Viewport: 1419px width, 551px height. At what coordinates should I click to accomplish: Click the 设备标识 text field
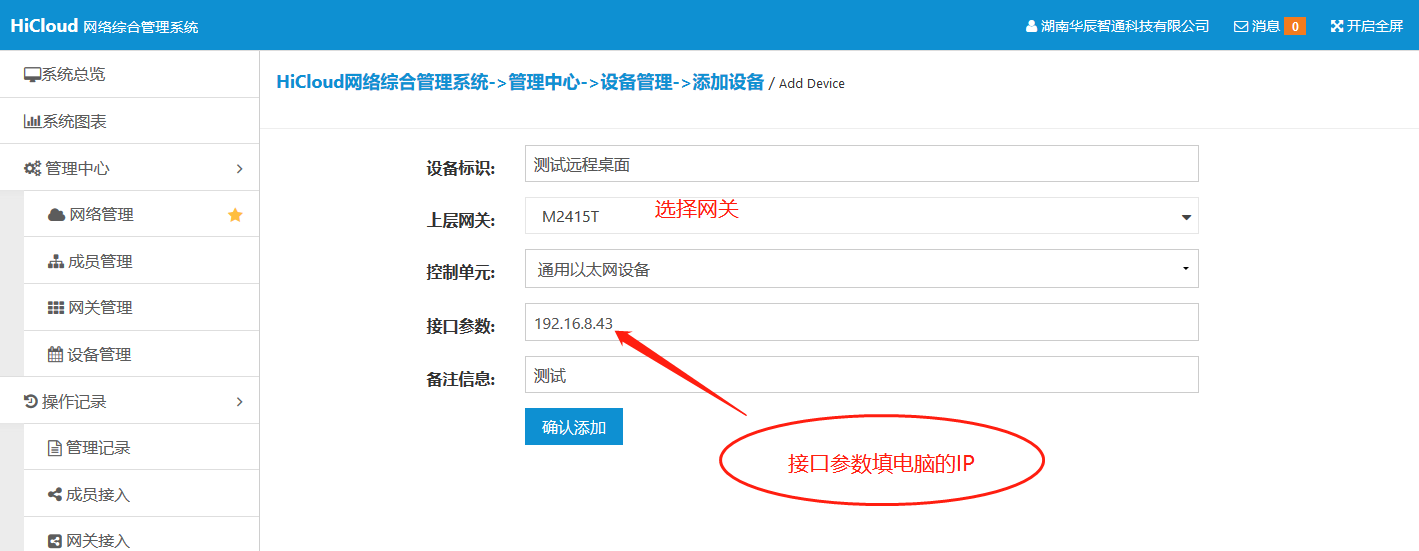coord(861,164)
